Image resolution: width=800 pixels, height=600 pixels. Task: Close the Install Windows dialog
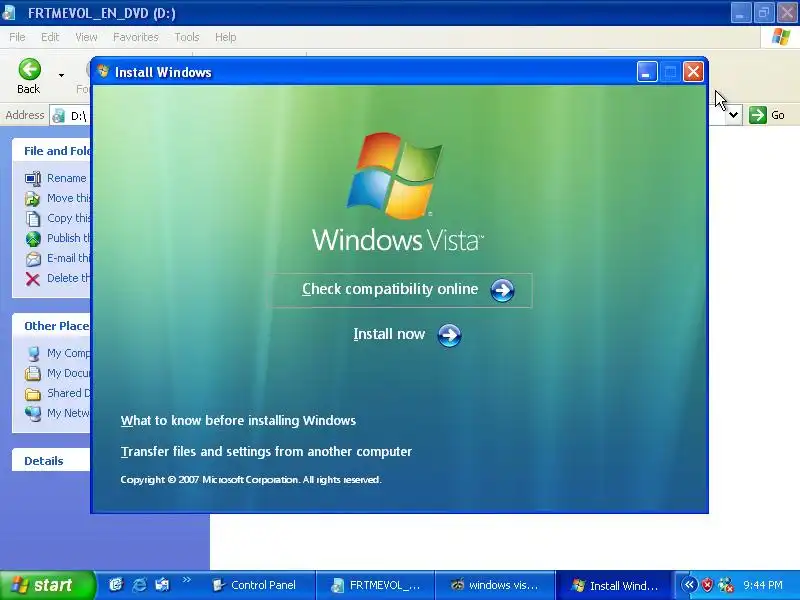tap(693, 72)
